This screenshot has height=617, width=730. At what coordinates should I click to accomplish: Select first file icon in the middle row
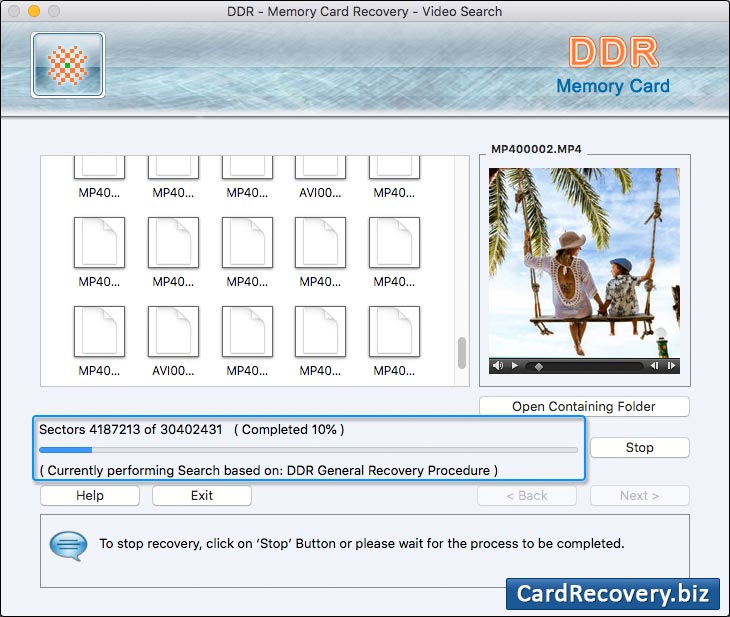99,242
